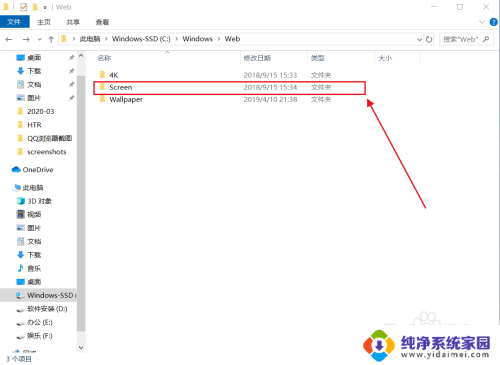Viewport: 500px width, 365px height.
Task: Expand the address bar history dropdown
Action: pyautogui.click(x=419, y=39)
